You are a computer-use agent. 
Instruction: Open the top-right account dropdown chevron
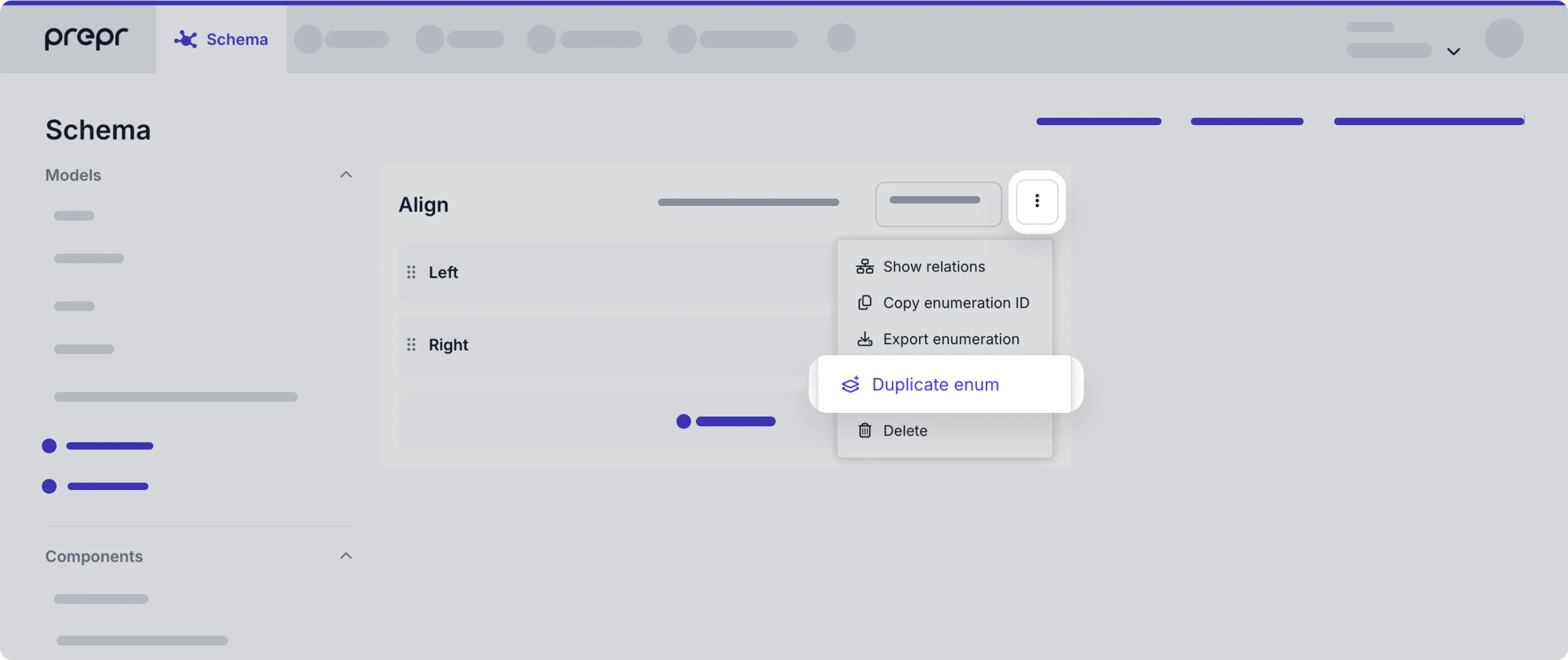pos(1454,51)
